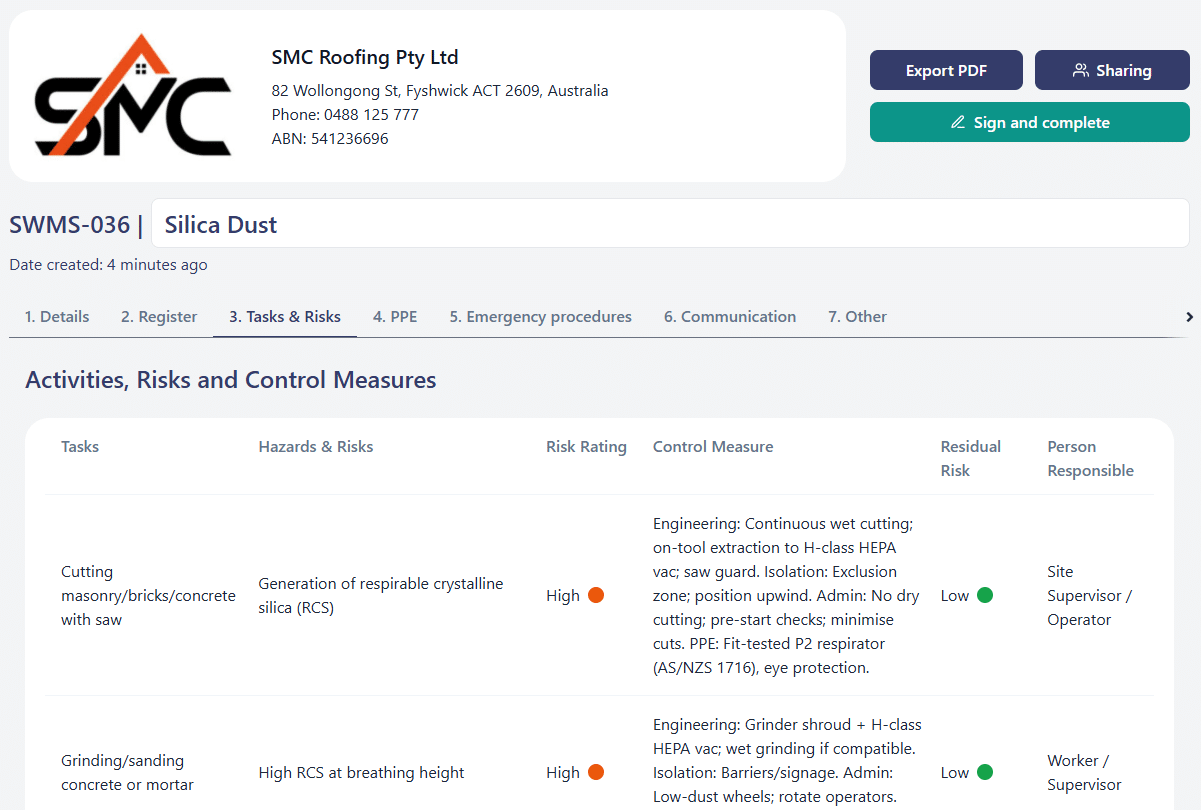Select the 3. Tasks & Risks tab
This screenshot has height=810, width=1201.
tap(285, 317)
